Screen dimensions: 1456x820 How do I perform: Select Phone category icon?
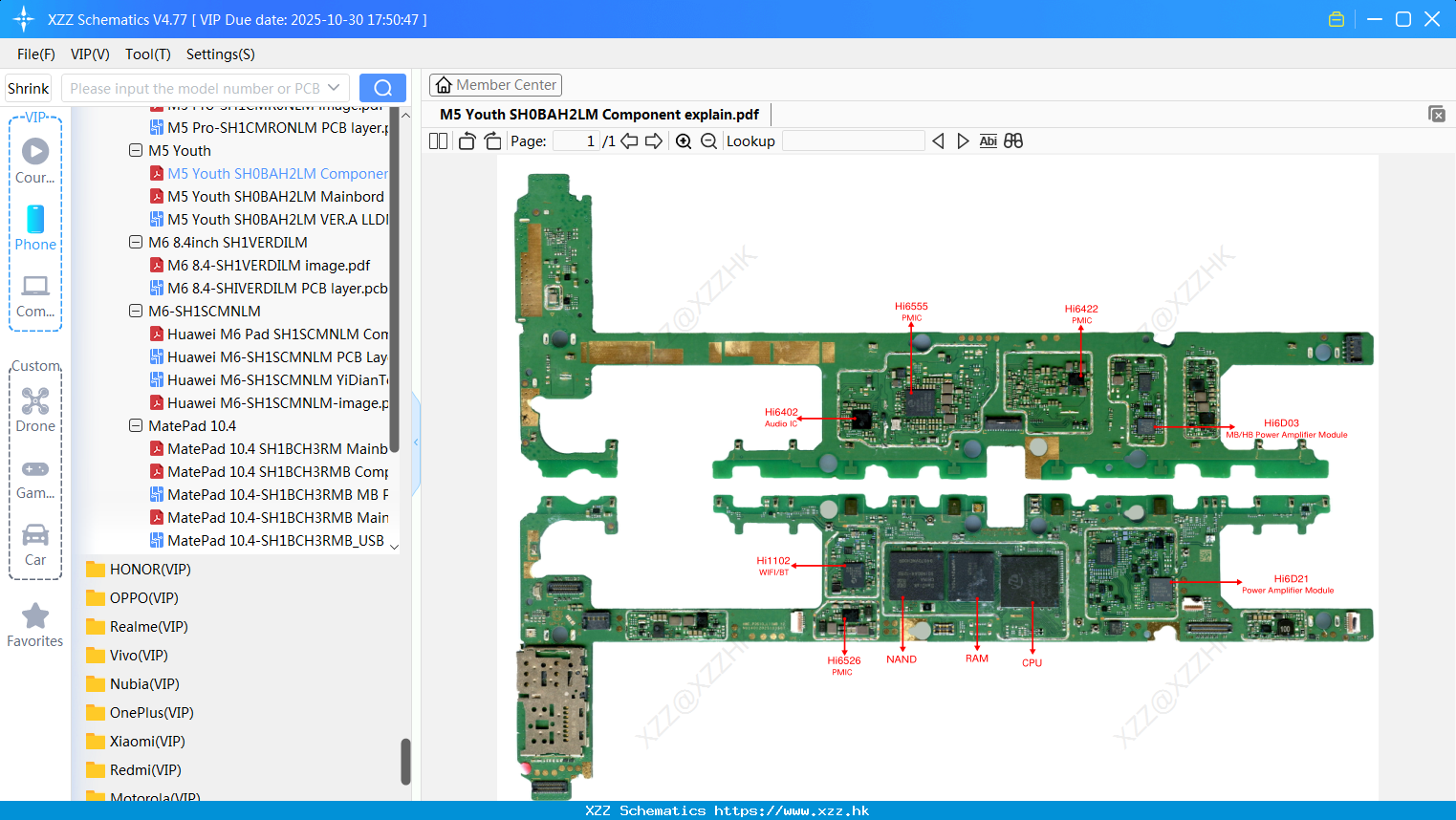point(35,227)
